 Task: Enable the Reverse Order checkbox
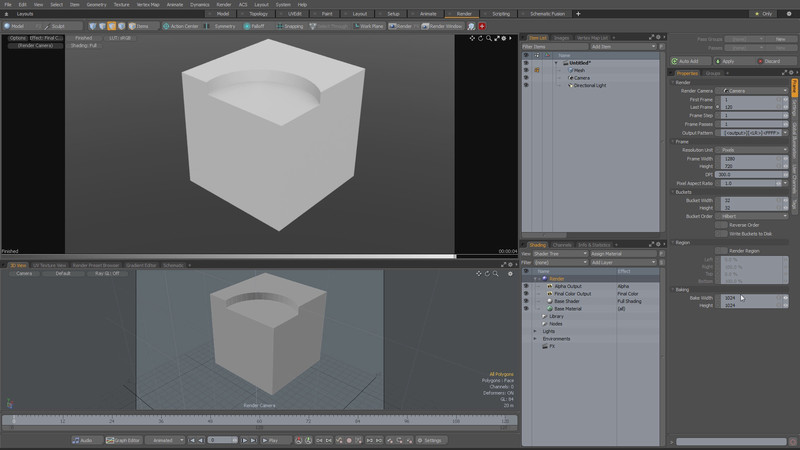[721, 225]
